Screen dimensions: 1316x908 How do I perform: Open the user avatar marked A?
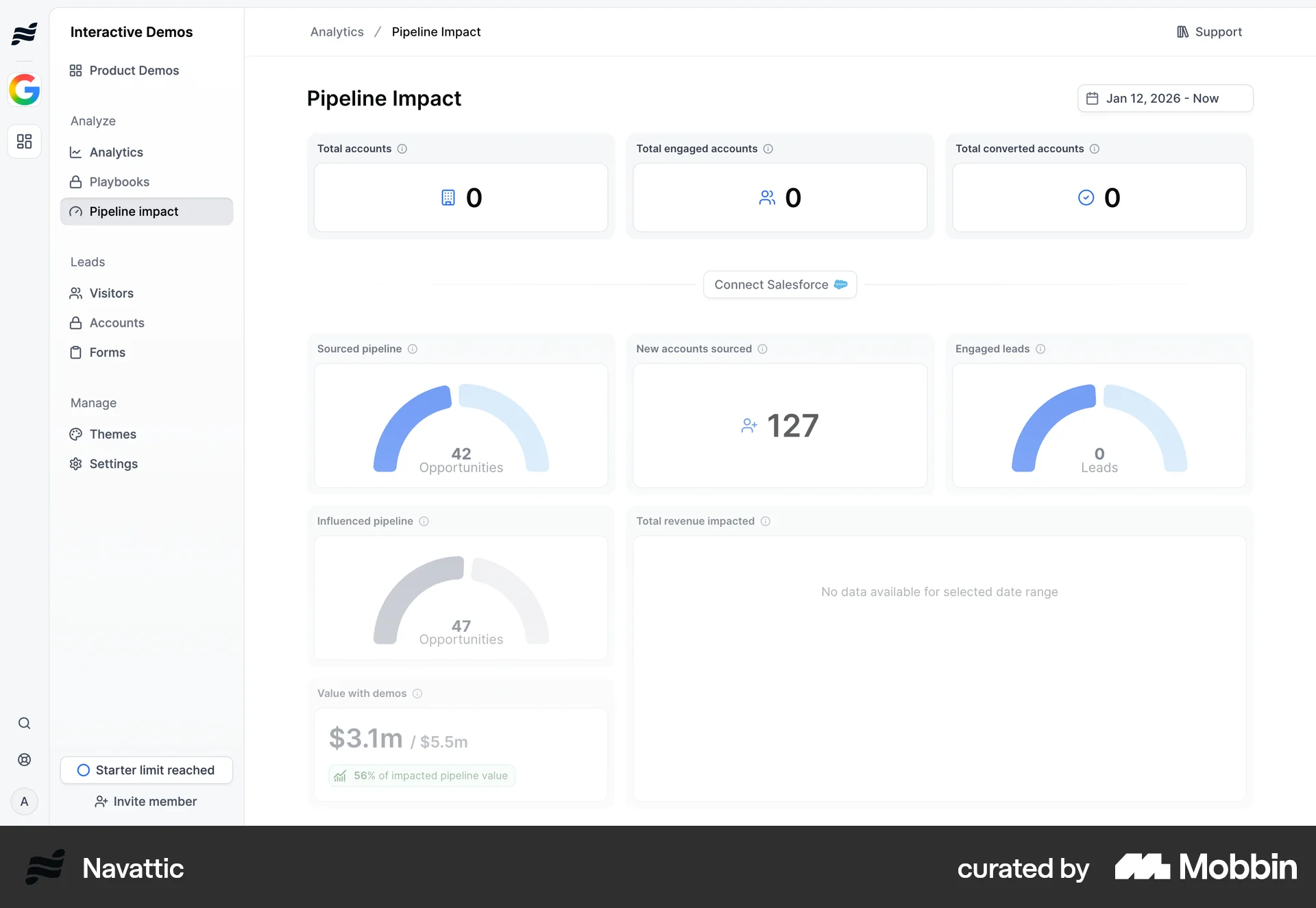(25, 802)
